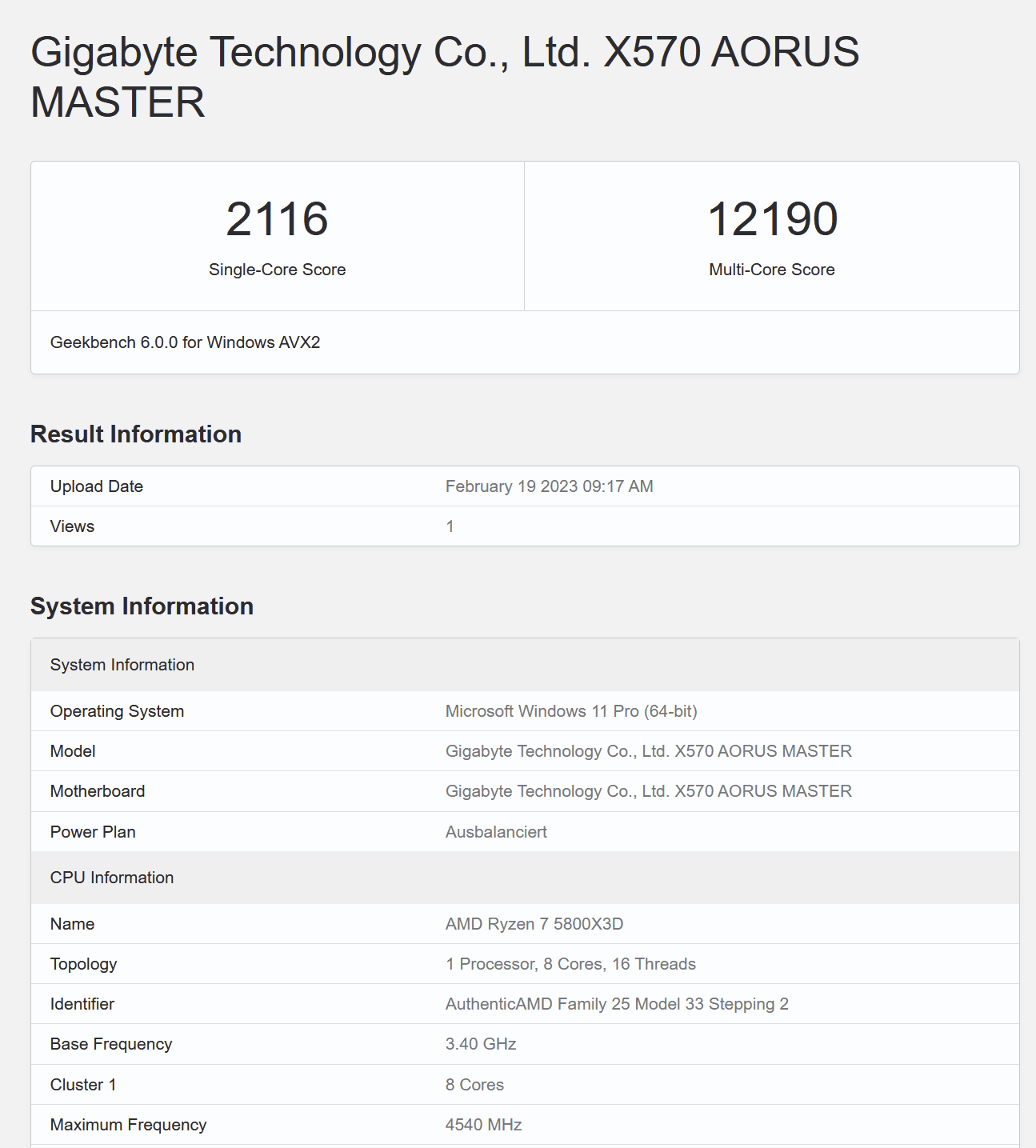
Task: Click the CPU "Name" row label
Action: [x=72, y=924]
